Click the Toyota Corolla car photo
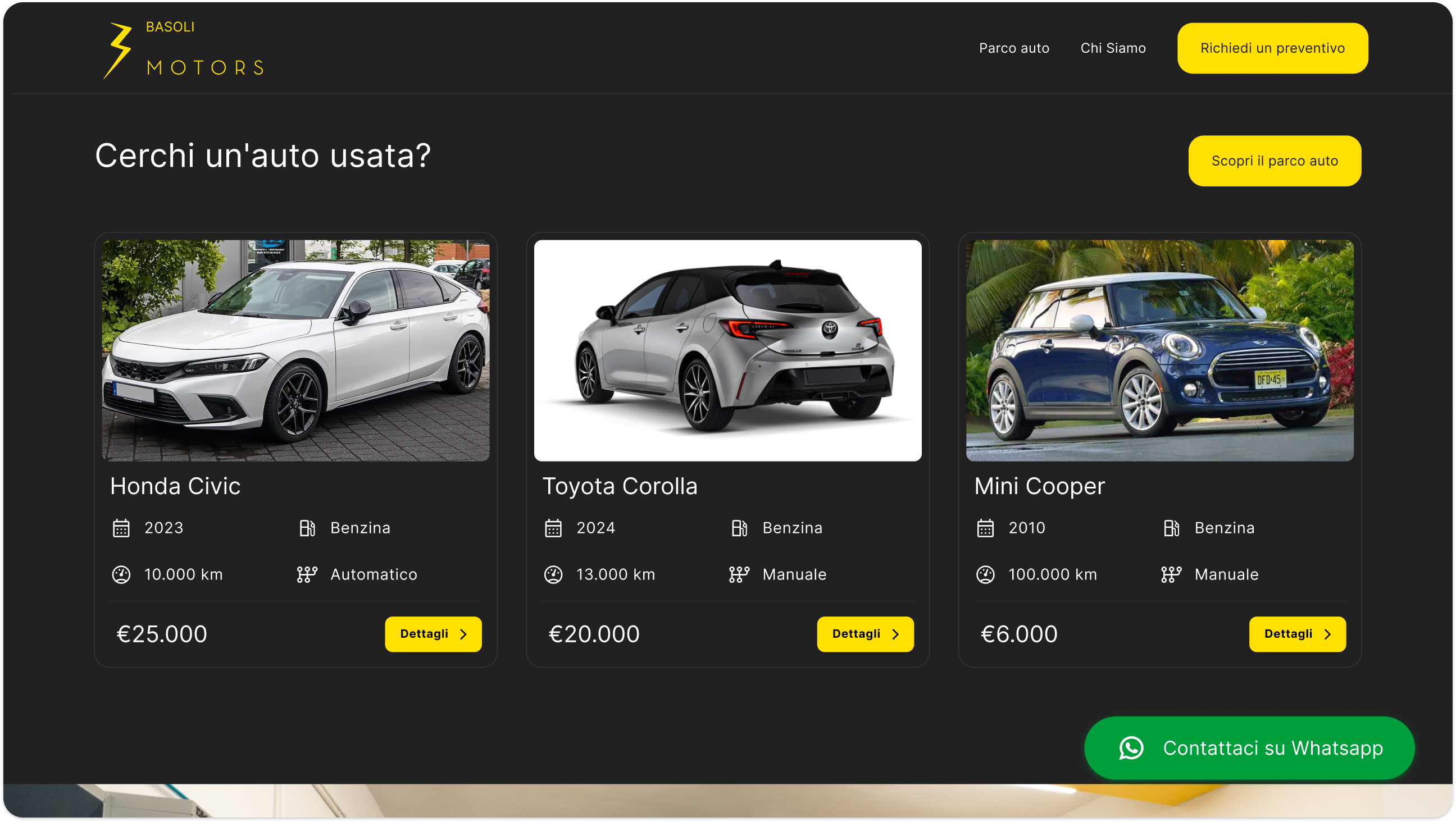 point(727,350)
